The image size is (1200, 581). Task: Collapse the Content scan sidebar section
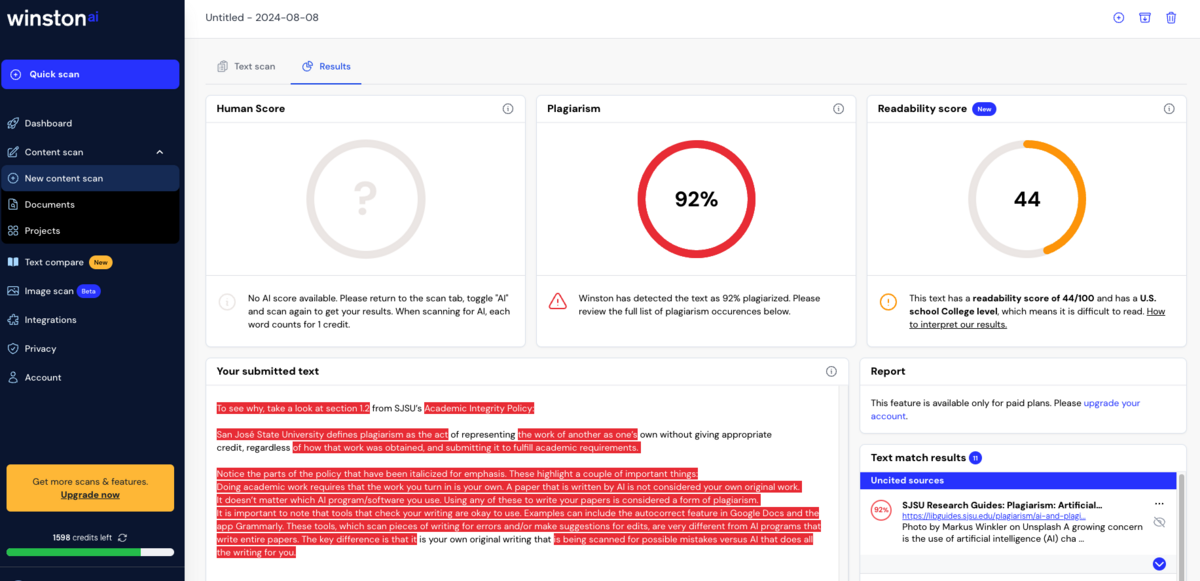point(159,152)
